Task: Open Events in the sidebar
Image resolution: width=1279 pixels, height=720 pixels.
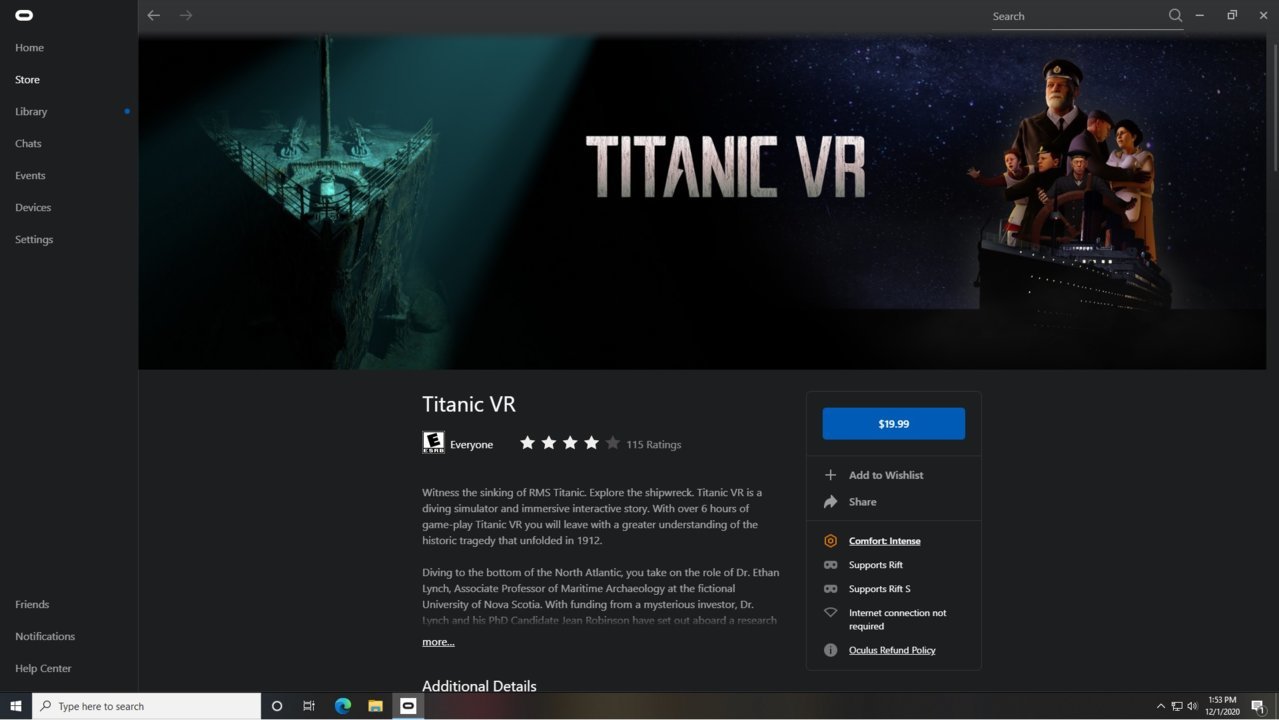Action: tap(30, 176)
